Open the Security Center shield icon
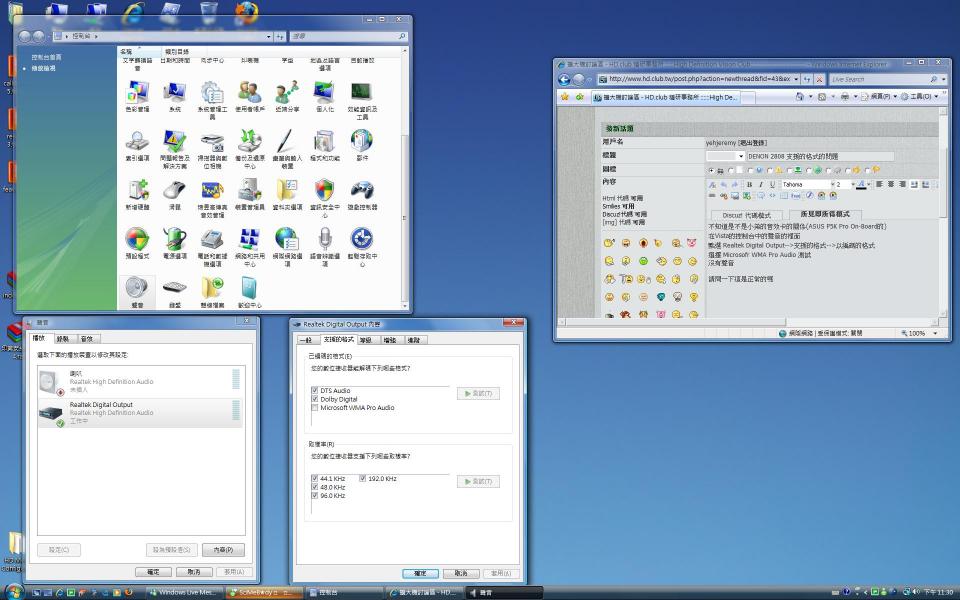The height and width of the screenshot is (600, 960). point(324,191)
